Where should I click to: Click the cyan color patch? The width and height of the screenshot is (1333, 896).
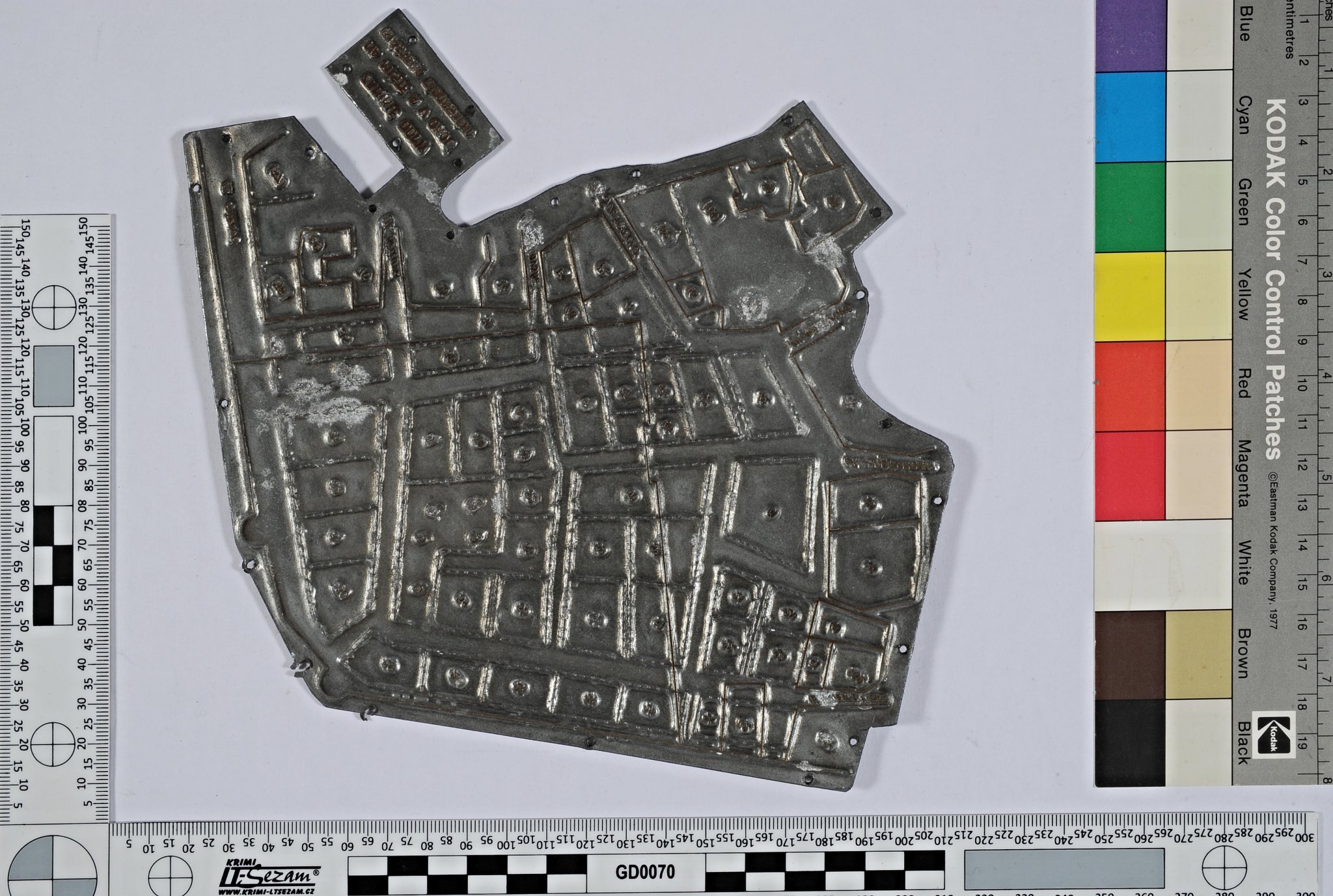[x=1129, y=116]
